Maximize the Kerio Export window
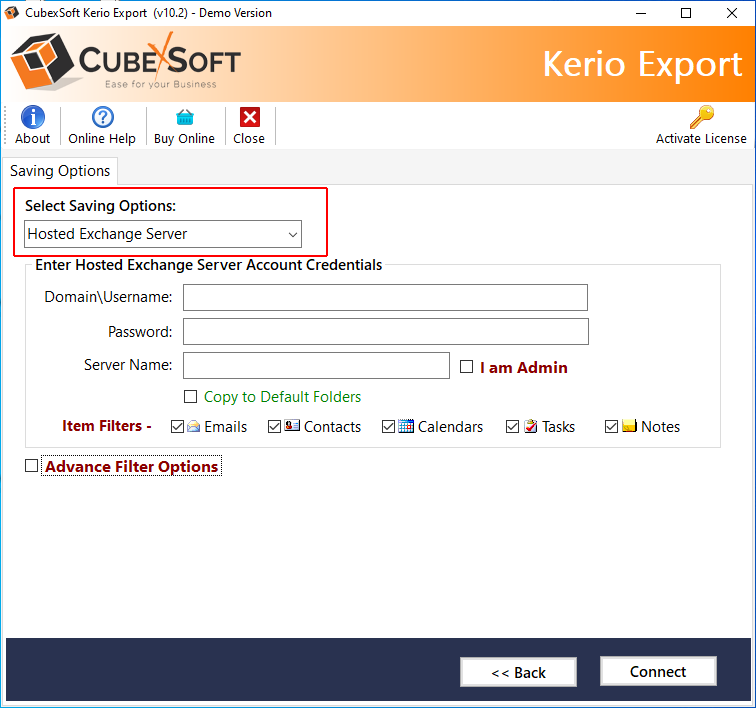This screenshot has height=708, width=756. tap(686, 13)
